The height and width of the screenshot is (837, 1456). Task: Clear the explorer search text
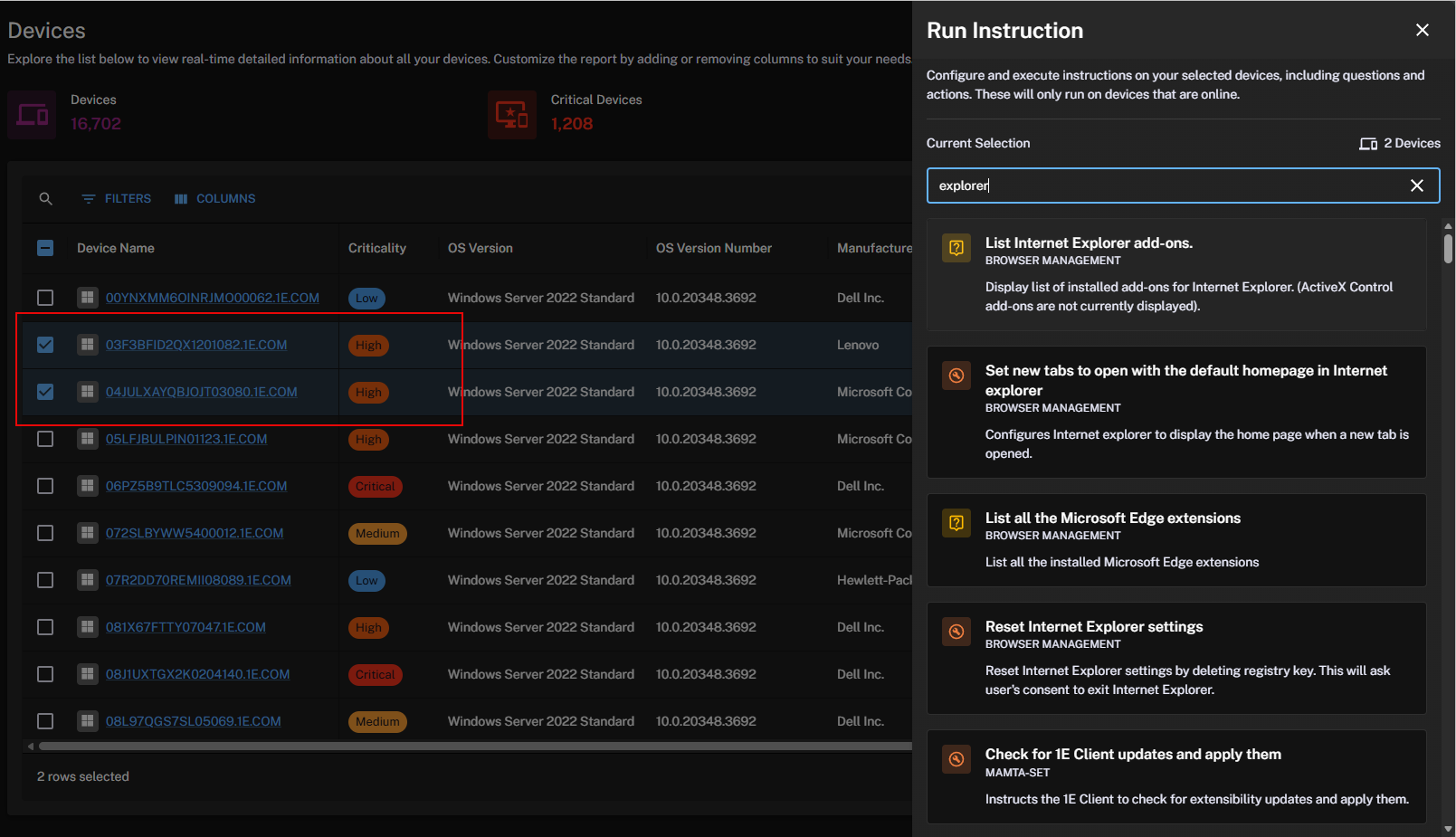coord(1416,185)
